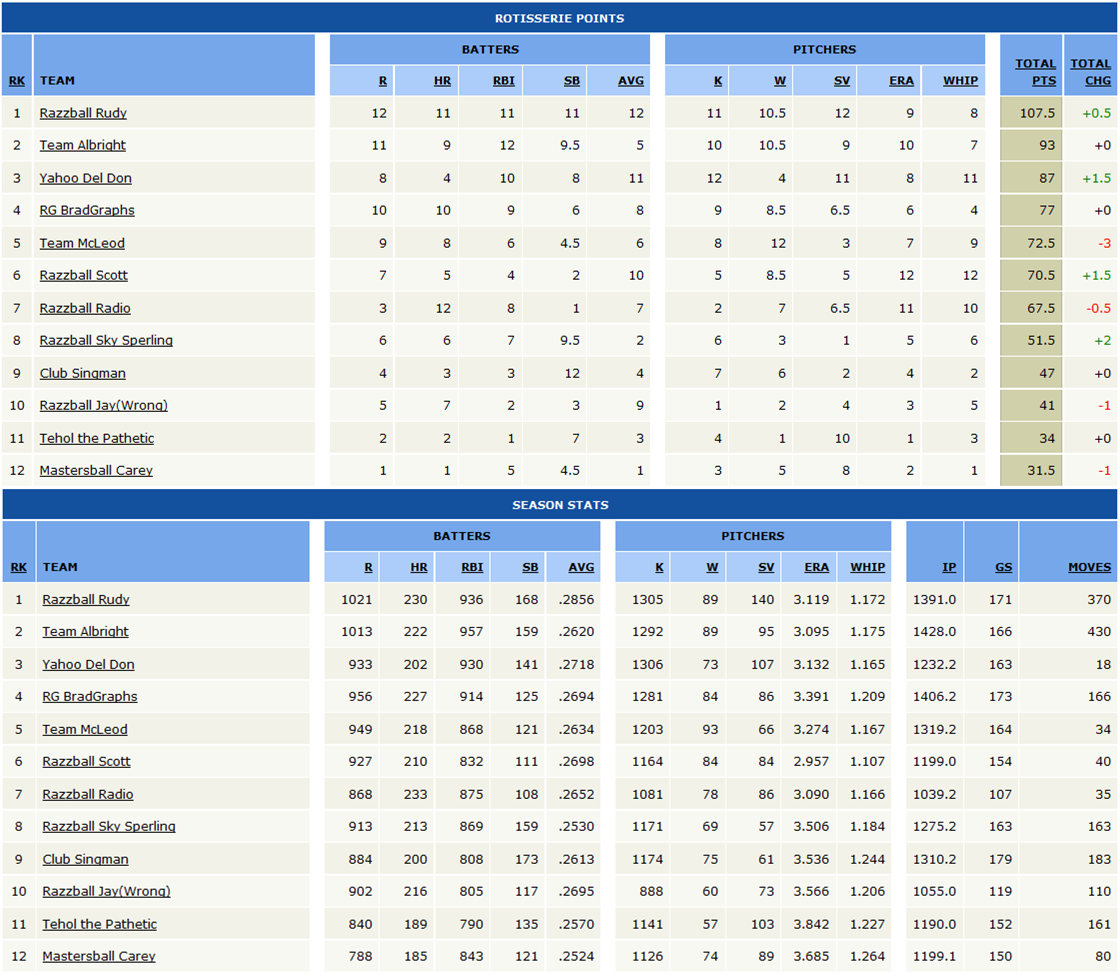The width and height of the screenshot is (1120, 972).
Task: Sort Rotisserie Points by WHIP header
Action: pyautogui.click(x=960, y=81)
